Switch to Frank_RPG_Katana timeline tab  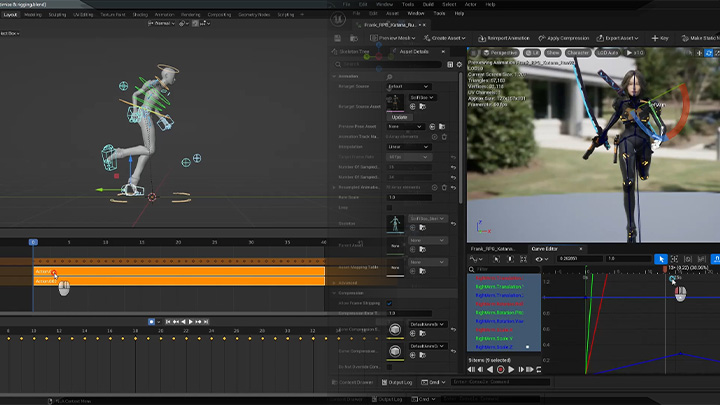[492, 249]
